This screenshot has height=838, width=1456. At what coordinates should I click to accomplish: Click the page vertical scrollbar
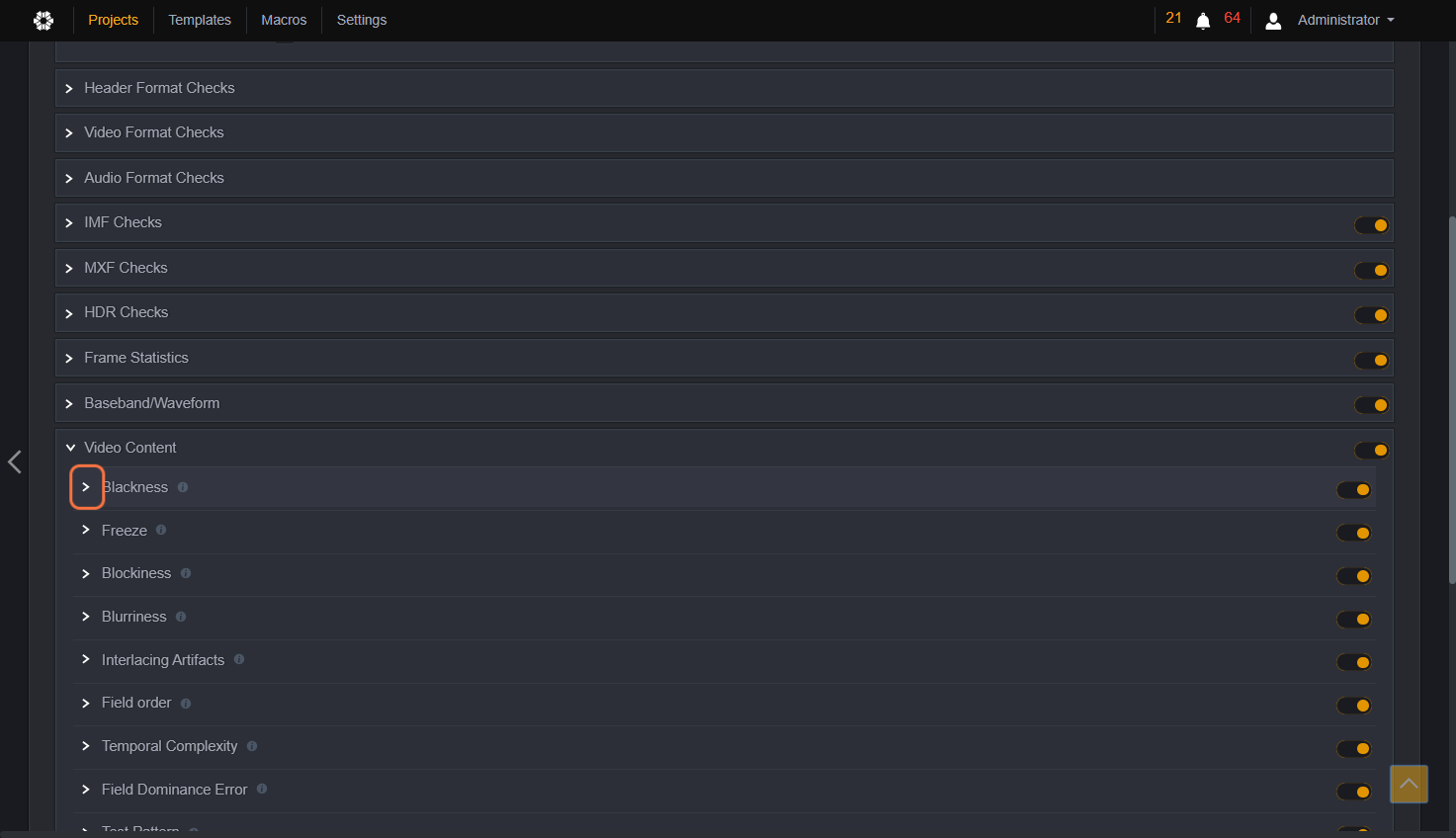point(1451,399)
